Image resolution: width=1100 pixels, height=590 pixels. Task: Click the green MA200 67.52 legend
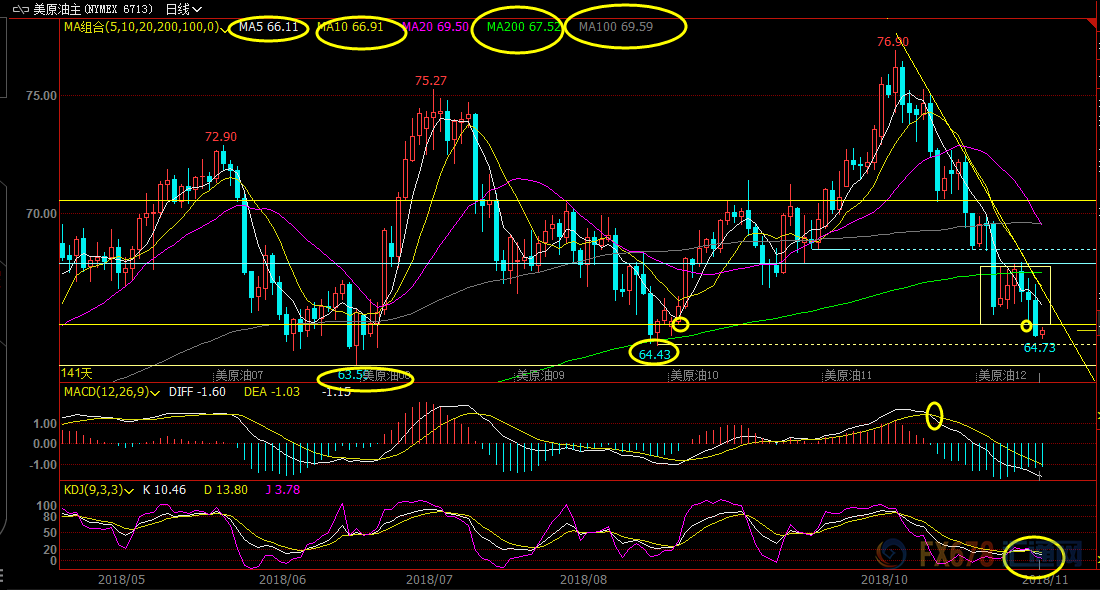[523, 27]
